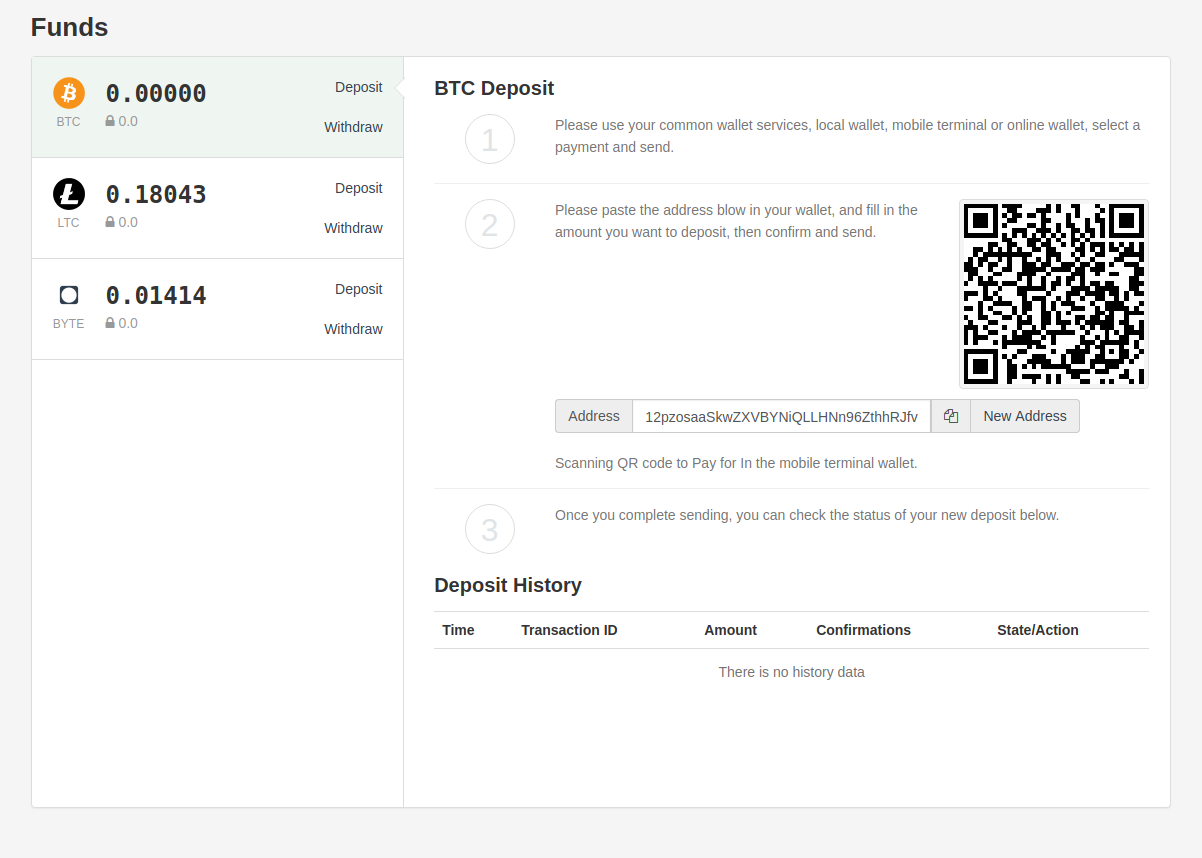This screenshot has height=858, width=1202.
Task: Click the 'There is no history data' message
Action: 791,672
